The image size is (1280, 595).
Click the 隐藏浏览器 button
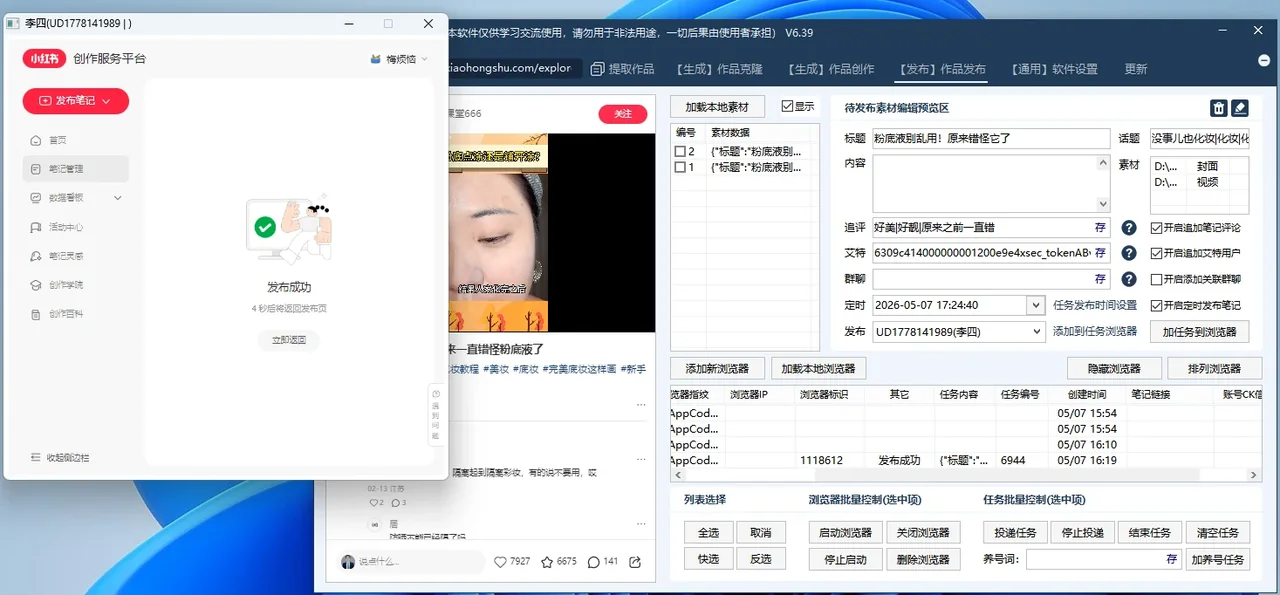(x=1114, y=368)
